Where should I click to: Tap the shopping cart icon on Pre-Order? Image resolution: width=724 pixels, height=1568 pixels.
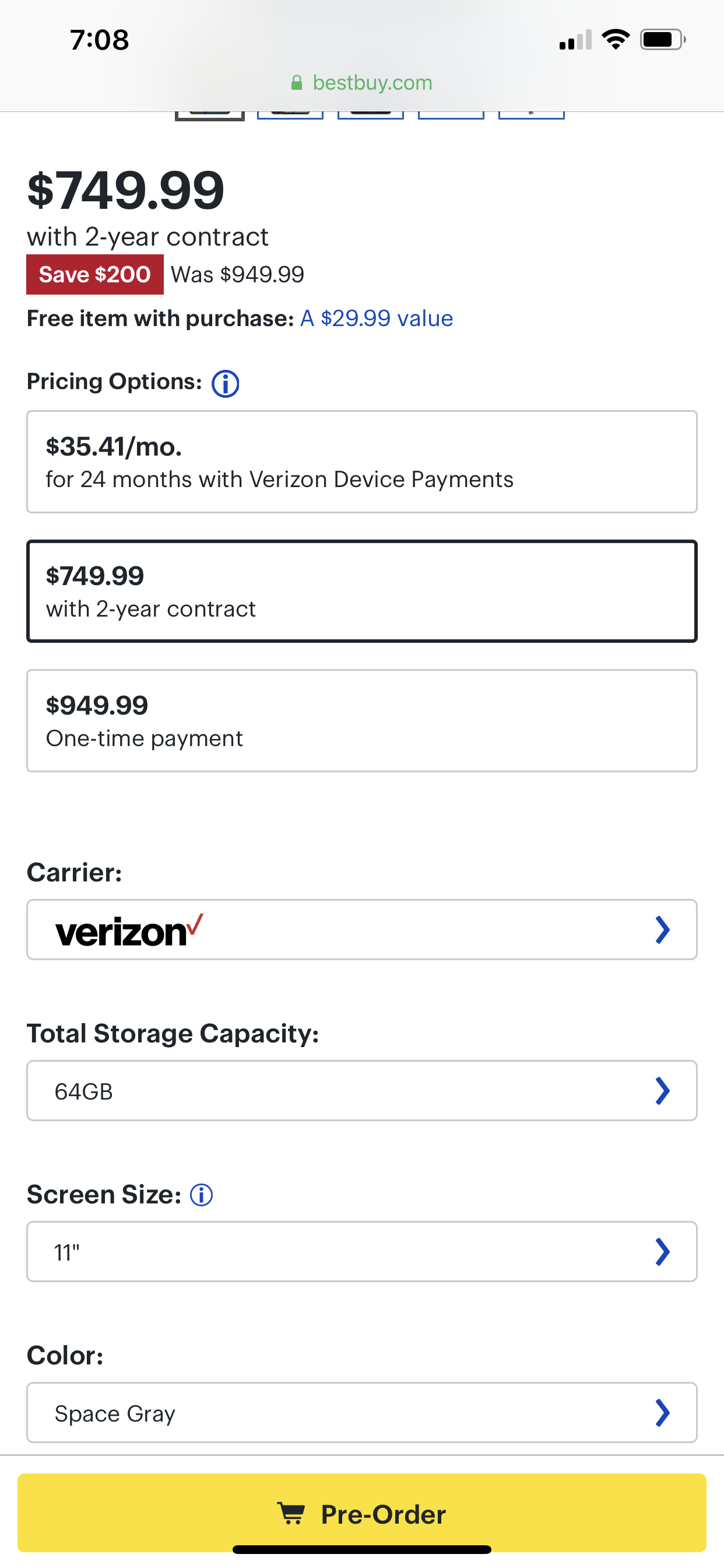pyautogui.click(x=291, y=1513)
